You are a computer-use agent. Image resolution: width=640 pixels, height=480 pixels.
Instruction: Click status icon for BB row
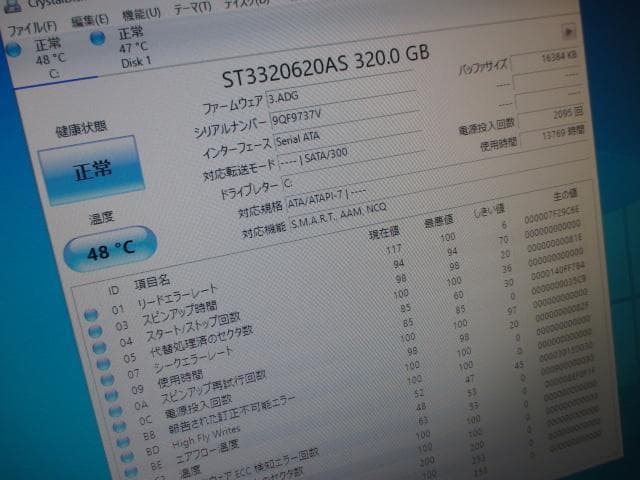(123, 442)
